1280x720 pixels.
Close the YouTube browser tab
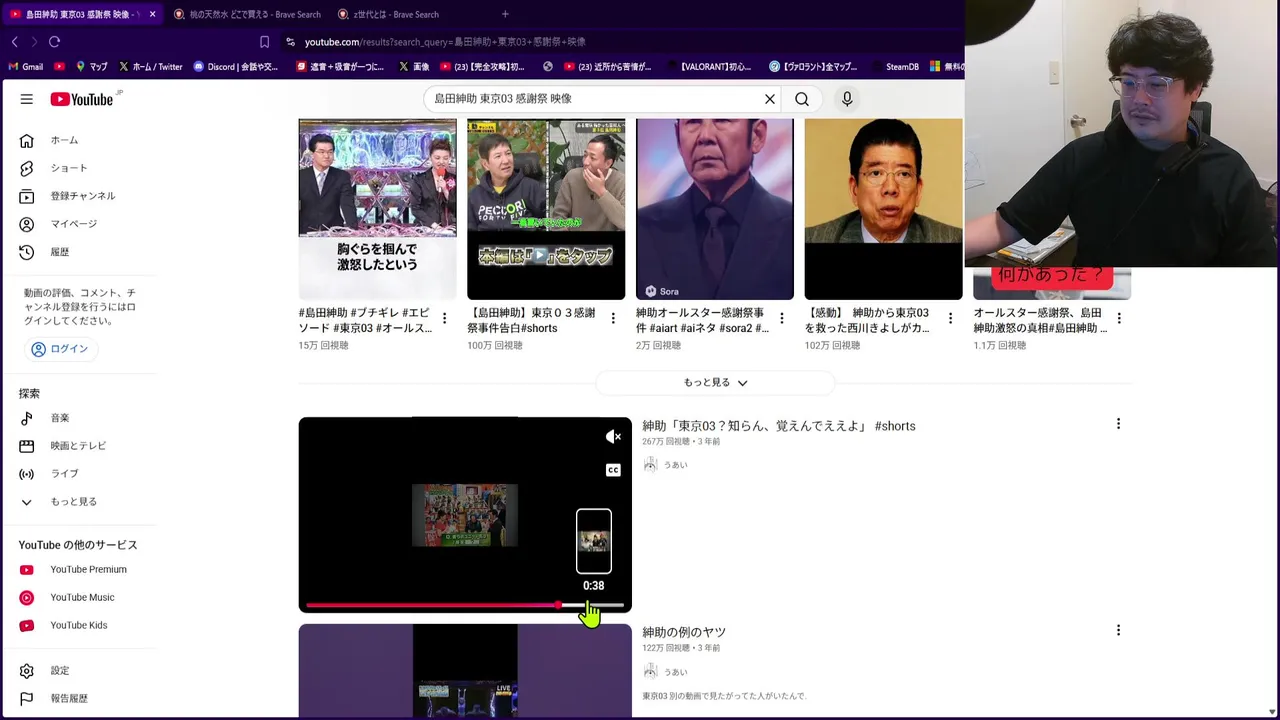click(x=152, y=14)
